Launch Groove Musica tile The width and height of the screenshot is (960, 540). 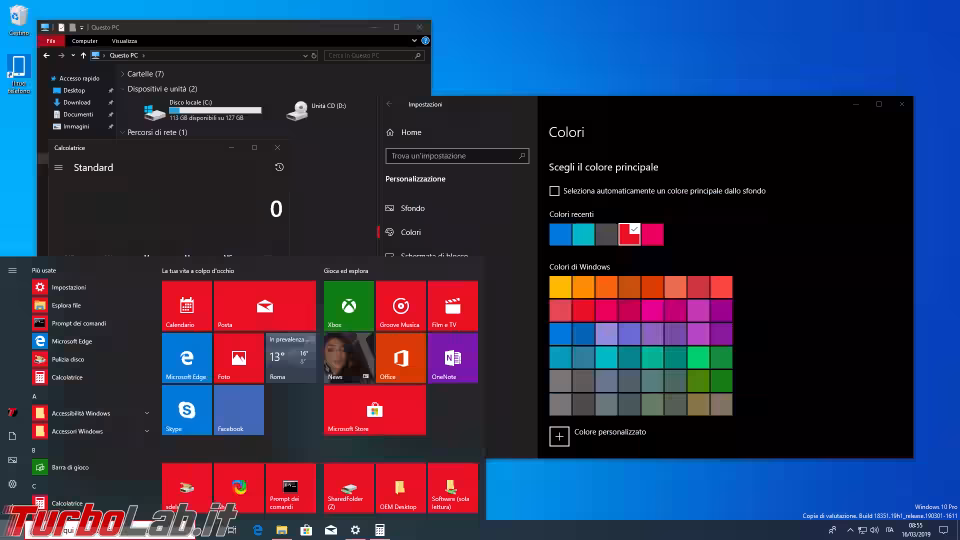[400, 305]
